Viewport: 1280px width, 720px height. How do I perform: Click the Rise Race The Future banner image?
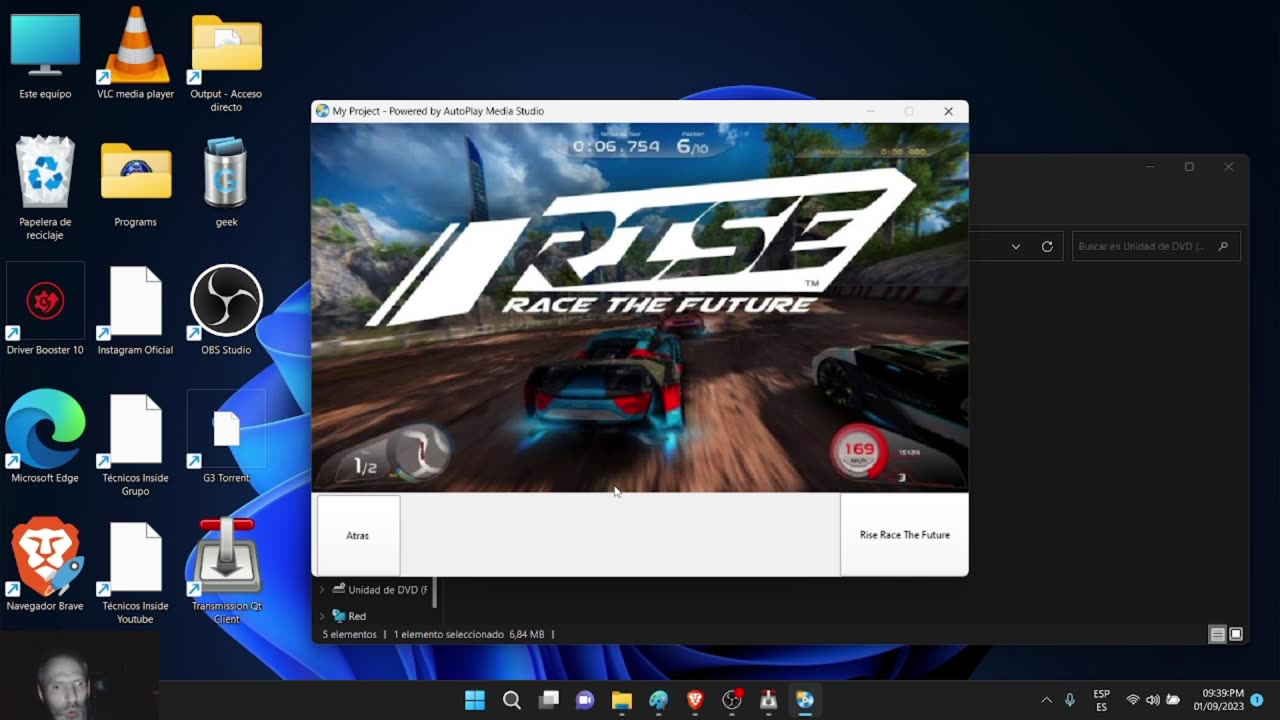[640, 307]
